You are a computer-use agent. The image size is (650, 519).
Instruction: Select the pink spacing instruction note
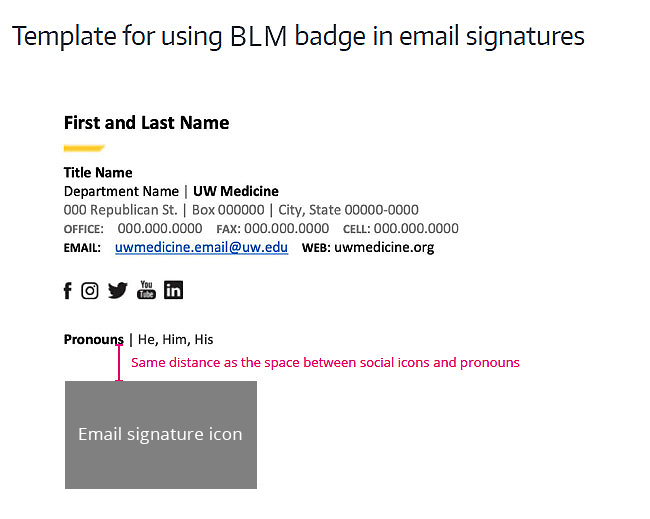pyautogui.click(x=325, y=363)
